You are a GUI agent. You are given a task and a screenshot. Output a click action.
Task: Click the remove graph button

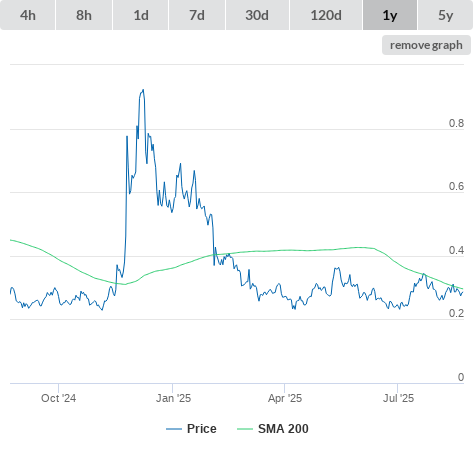pyautogui.click(x=426, y=45)
